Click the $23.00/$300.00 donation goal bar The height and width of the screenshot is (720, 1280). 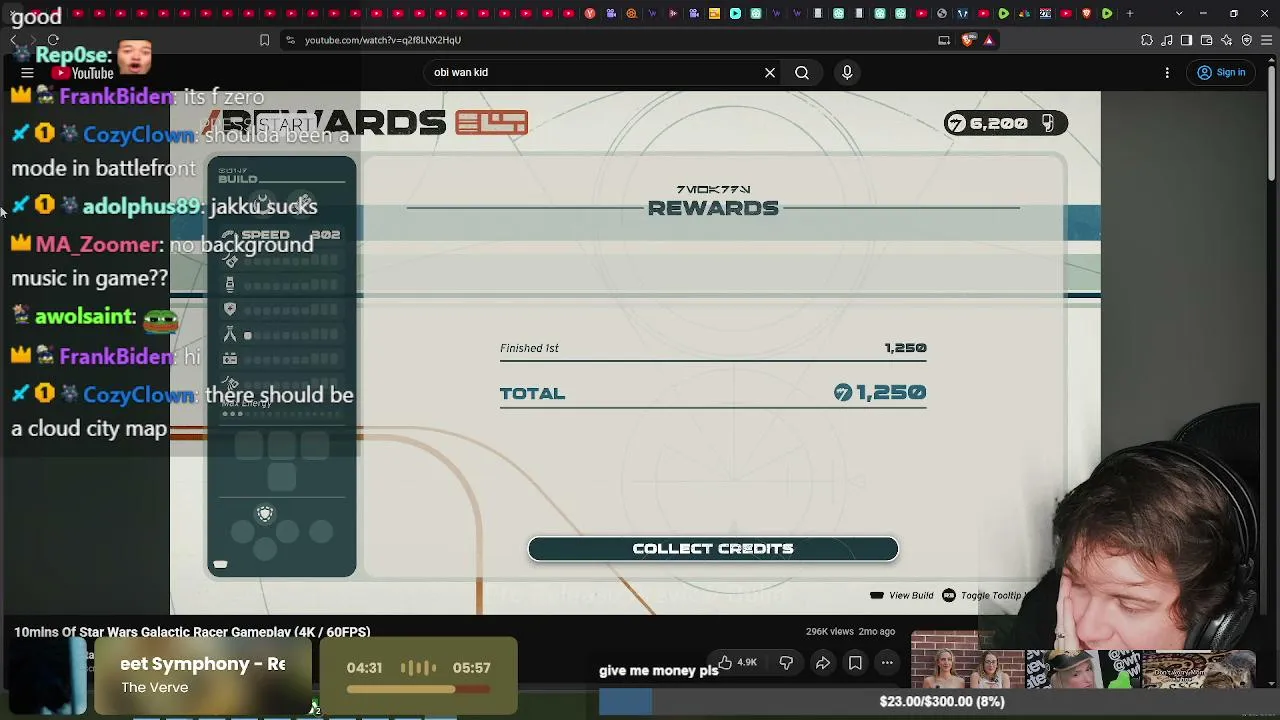tap(940, 702)
